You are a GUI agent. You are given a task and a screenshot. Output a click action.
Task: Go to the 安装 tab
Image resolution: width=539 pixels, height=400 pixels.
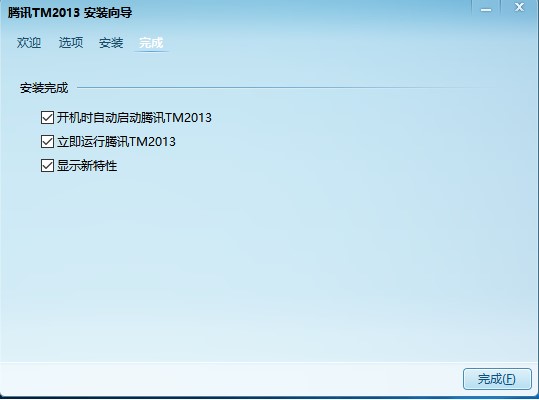click(x=111, y=43)
